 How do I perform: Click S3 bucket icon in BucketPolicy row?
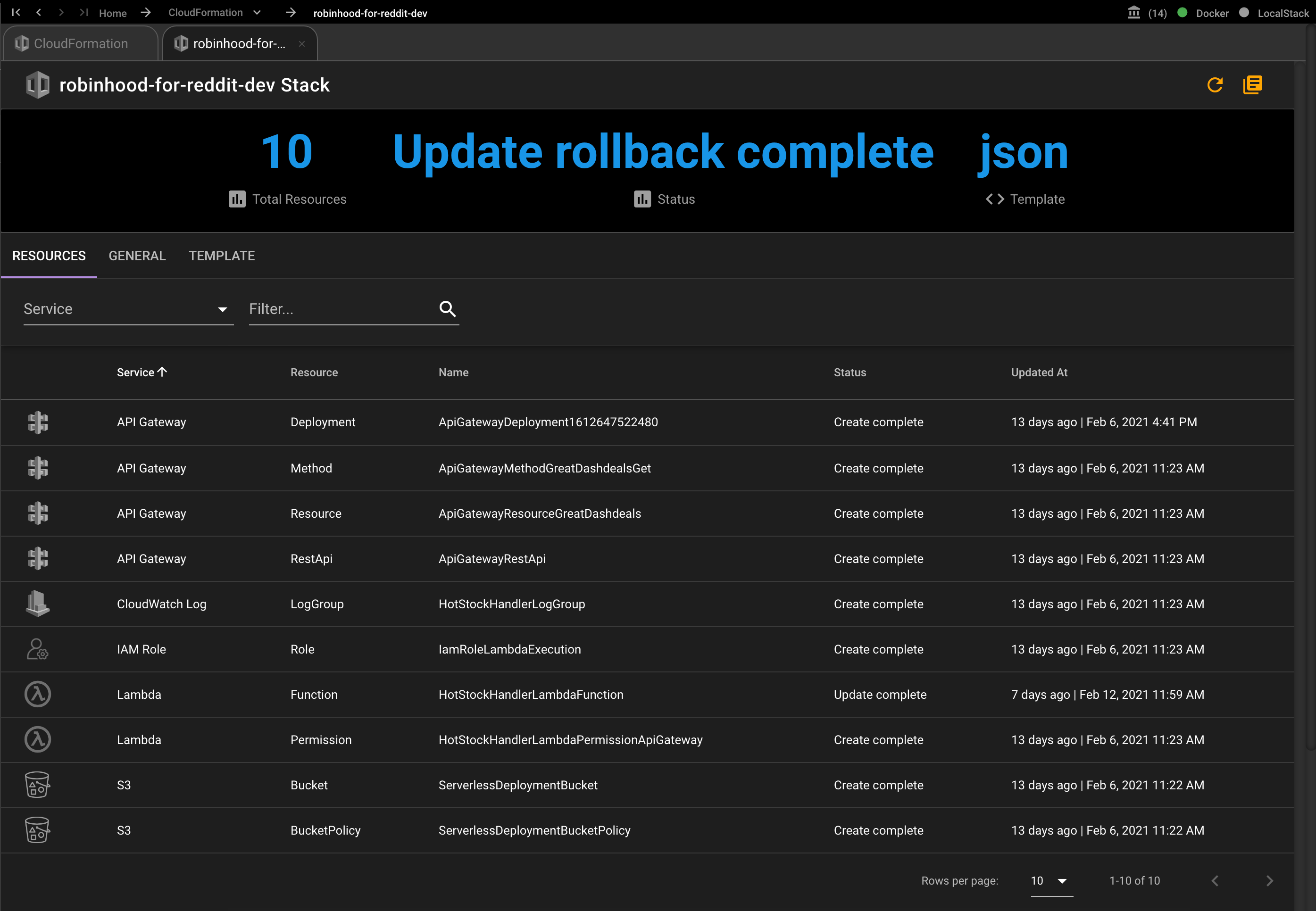[x=38, y=830]
